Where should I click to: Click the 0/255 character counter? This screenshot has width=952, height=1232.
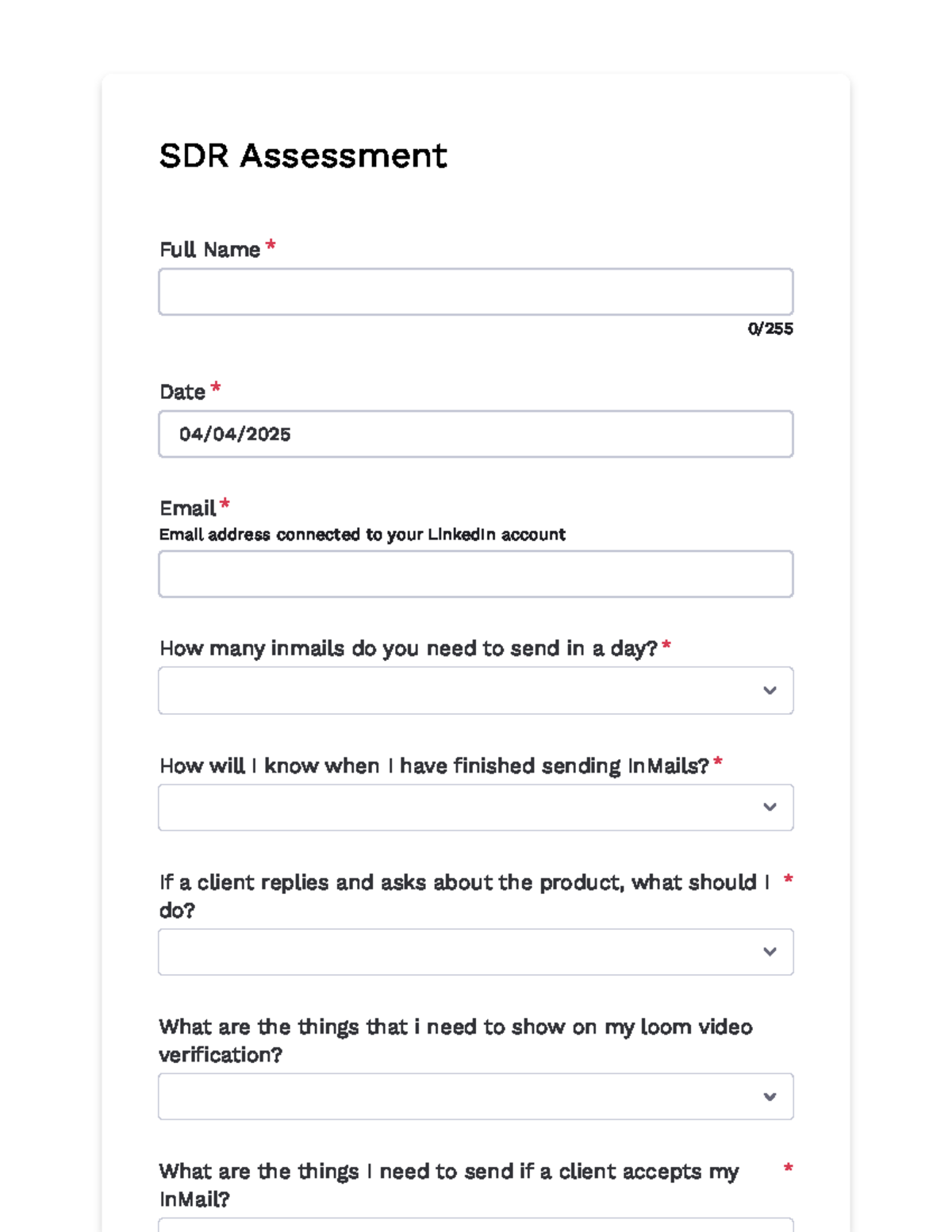[x=769, y=328]
